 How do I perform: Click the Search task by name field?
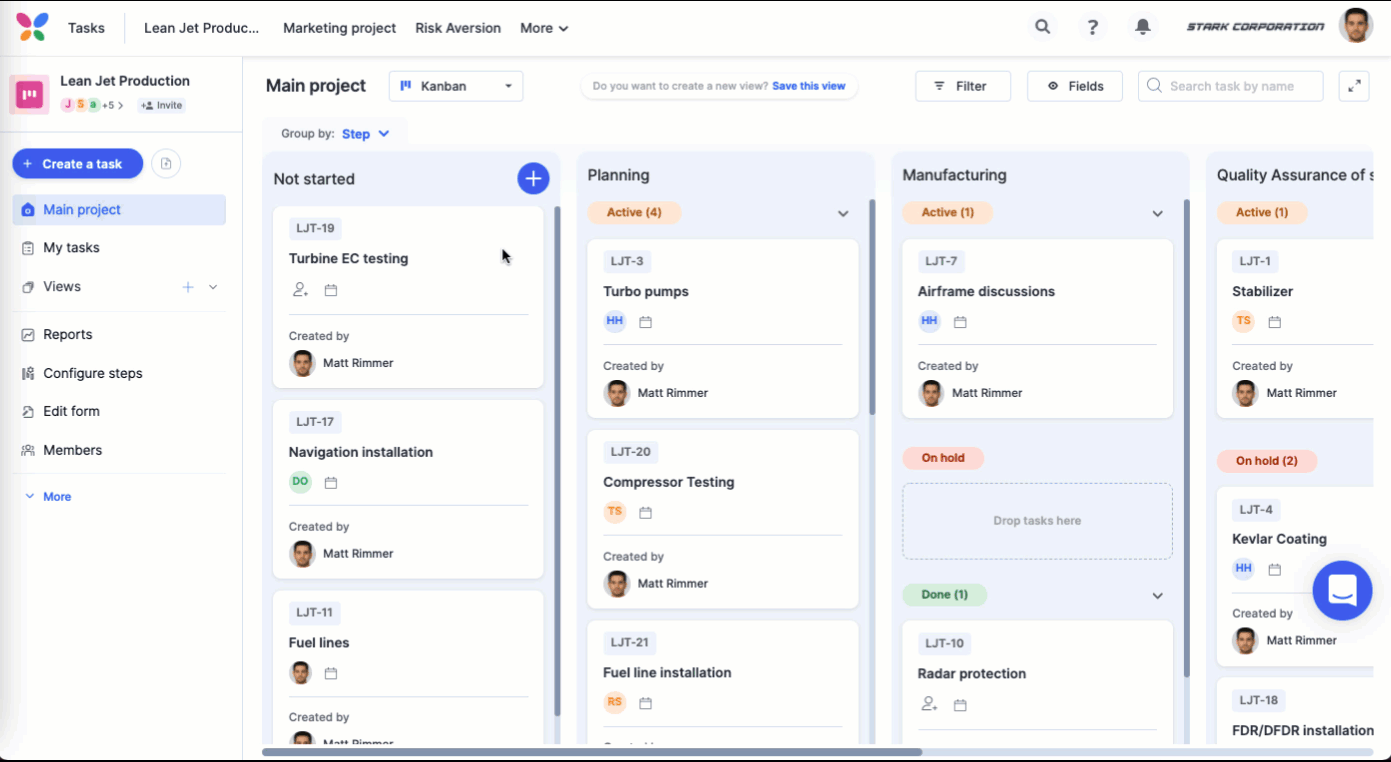coord(1231,86)
